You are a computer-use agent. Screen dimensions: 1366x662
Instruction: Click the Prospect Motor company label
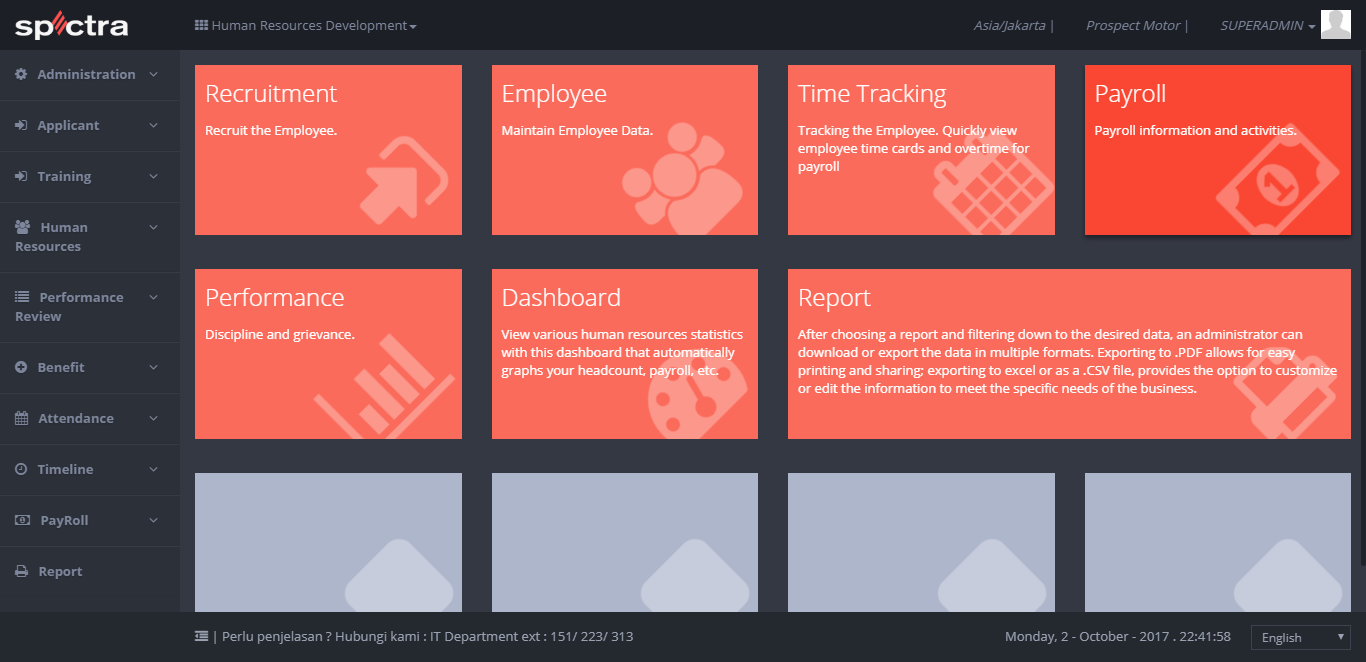click(x=1133, y=26)
